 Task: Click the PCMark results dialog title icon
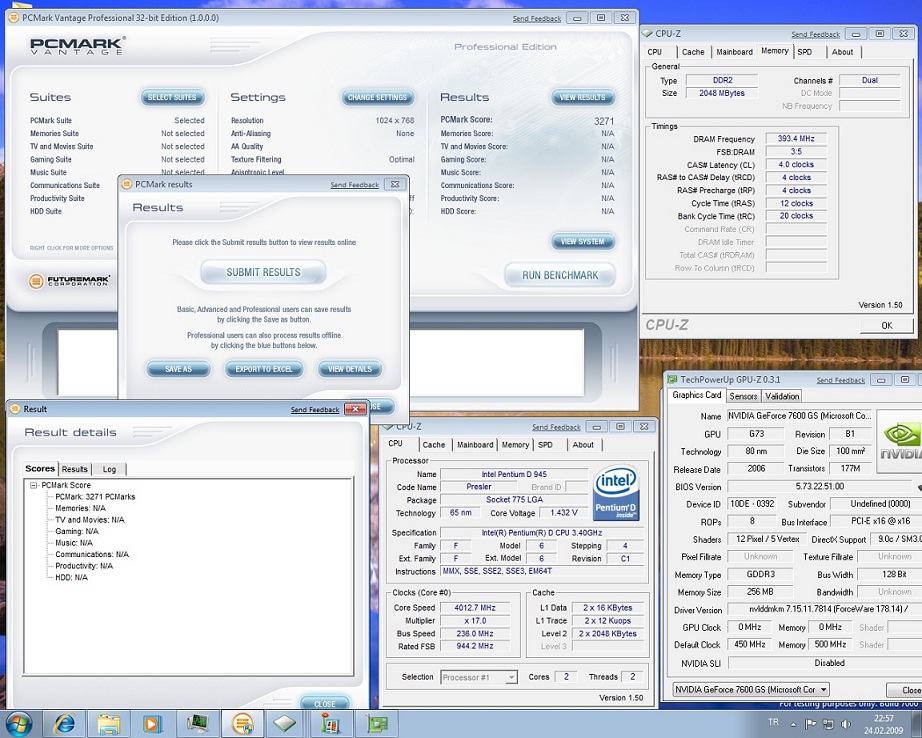(x=126, y=184)
